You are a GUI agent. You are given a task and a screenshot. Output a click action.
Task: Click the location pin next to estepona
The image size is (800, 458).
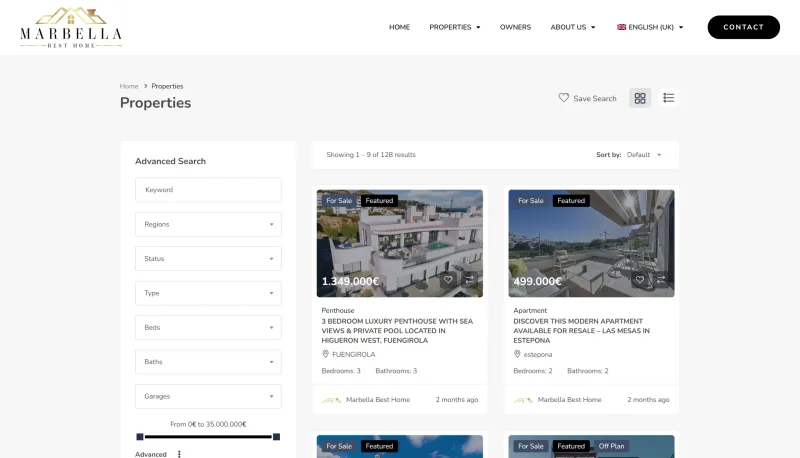[x=517, y=354]
